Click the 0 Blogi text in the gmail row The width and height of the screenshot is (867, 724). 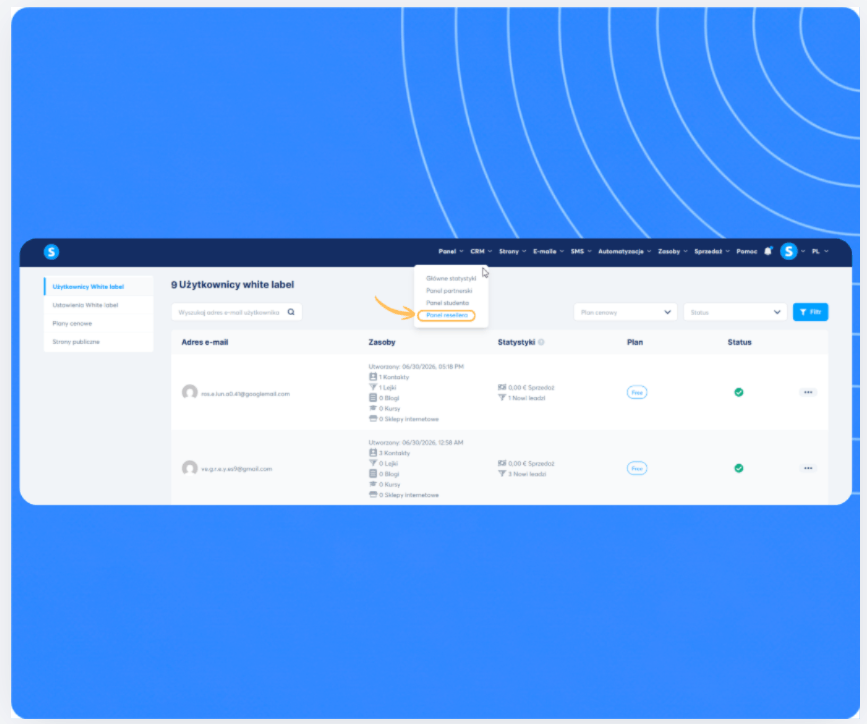point(389,474)
